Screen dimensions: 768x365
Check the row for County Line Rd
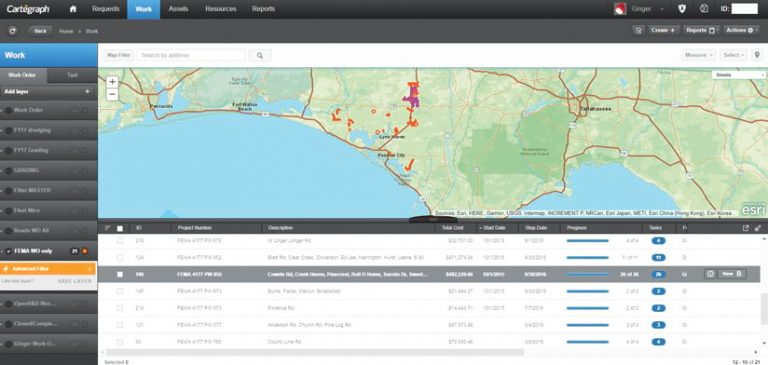[x=120, y=341]
